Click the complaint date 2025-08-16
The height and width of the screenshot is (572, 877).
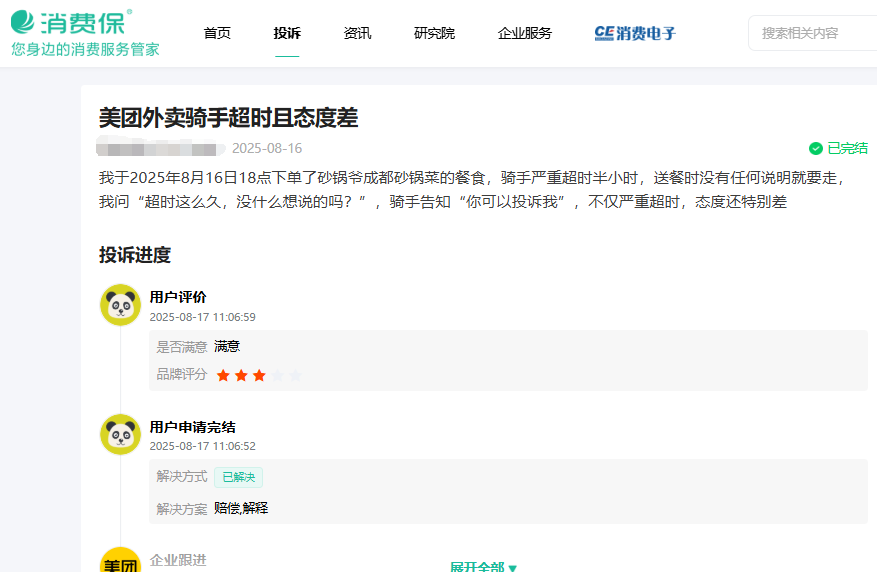tap(267, 148)
